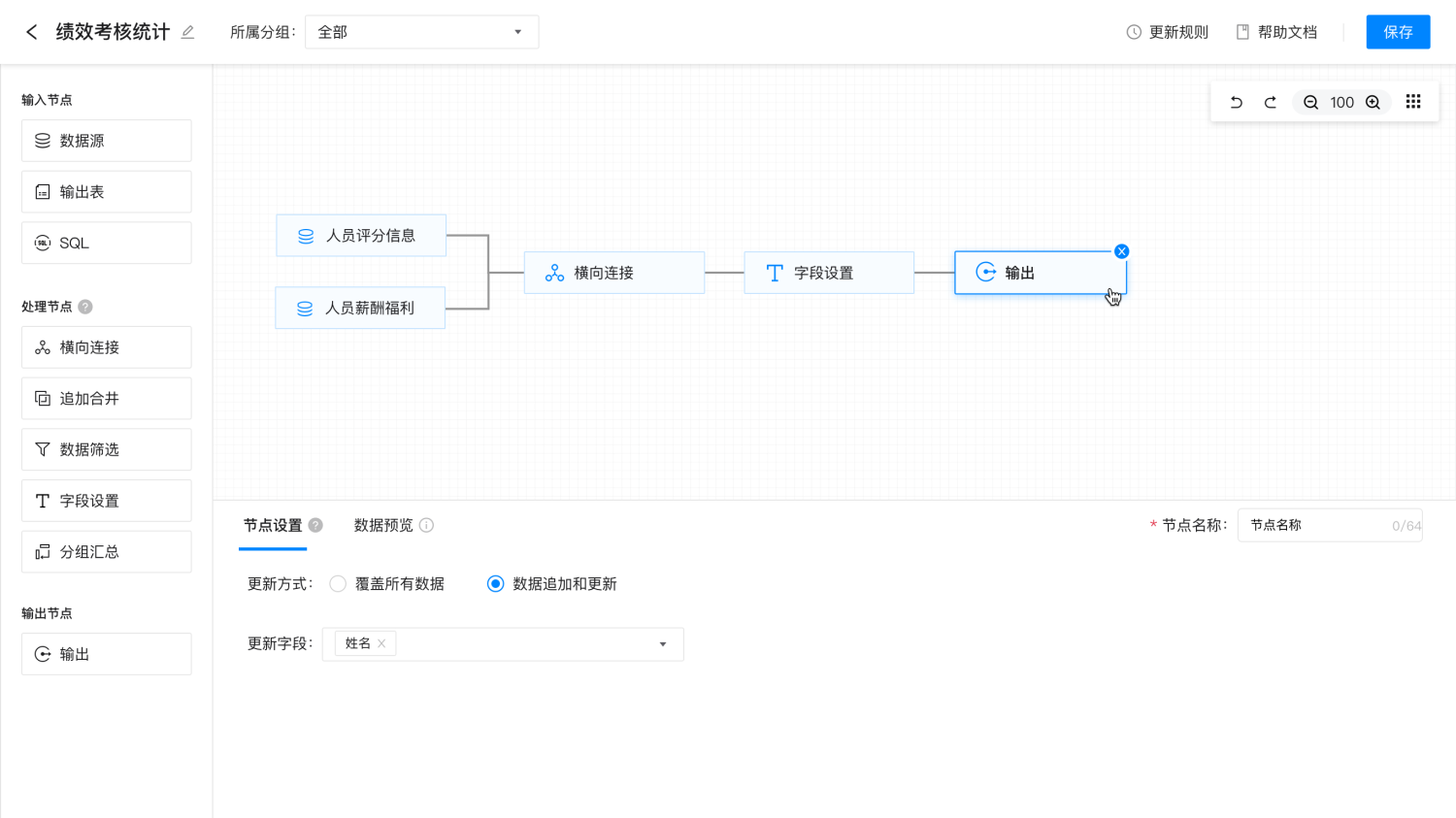Click the 输出表 table icon in sidebar

click(43, 192)
